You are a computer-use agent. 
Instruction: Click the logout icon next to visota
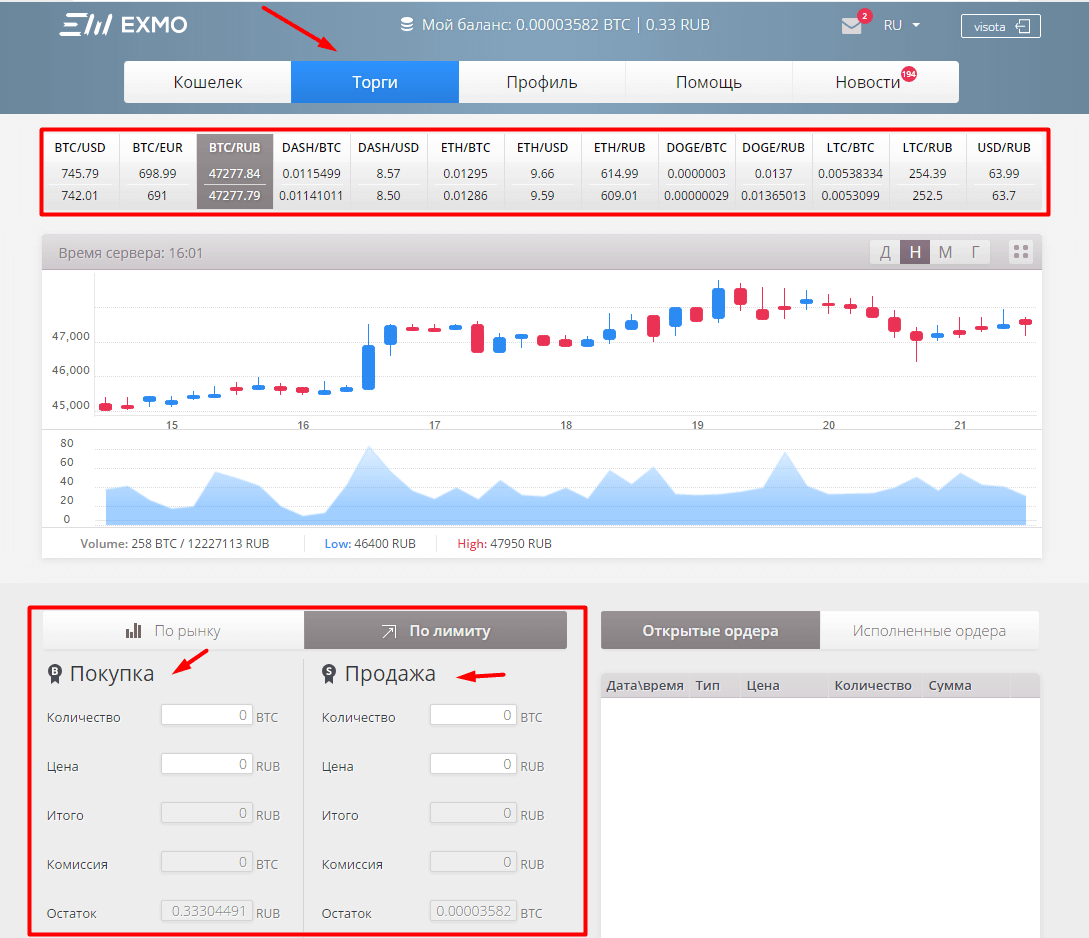1023,26
